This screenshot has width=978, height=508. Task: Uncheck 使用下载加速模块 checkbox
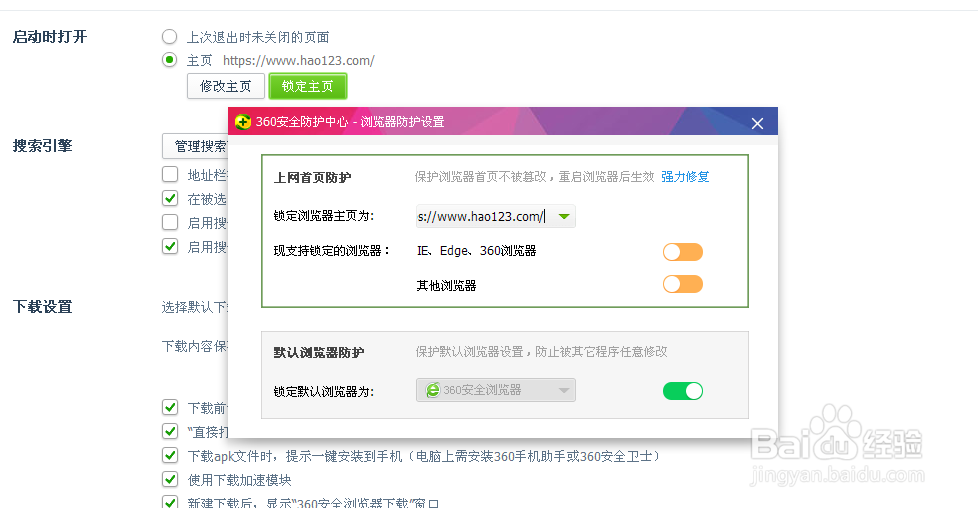170,480
